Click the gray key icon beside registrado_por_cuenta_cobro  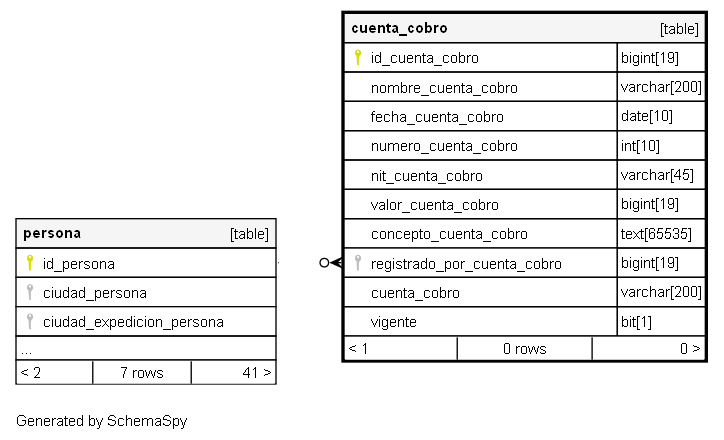[358, 263]
